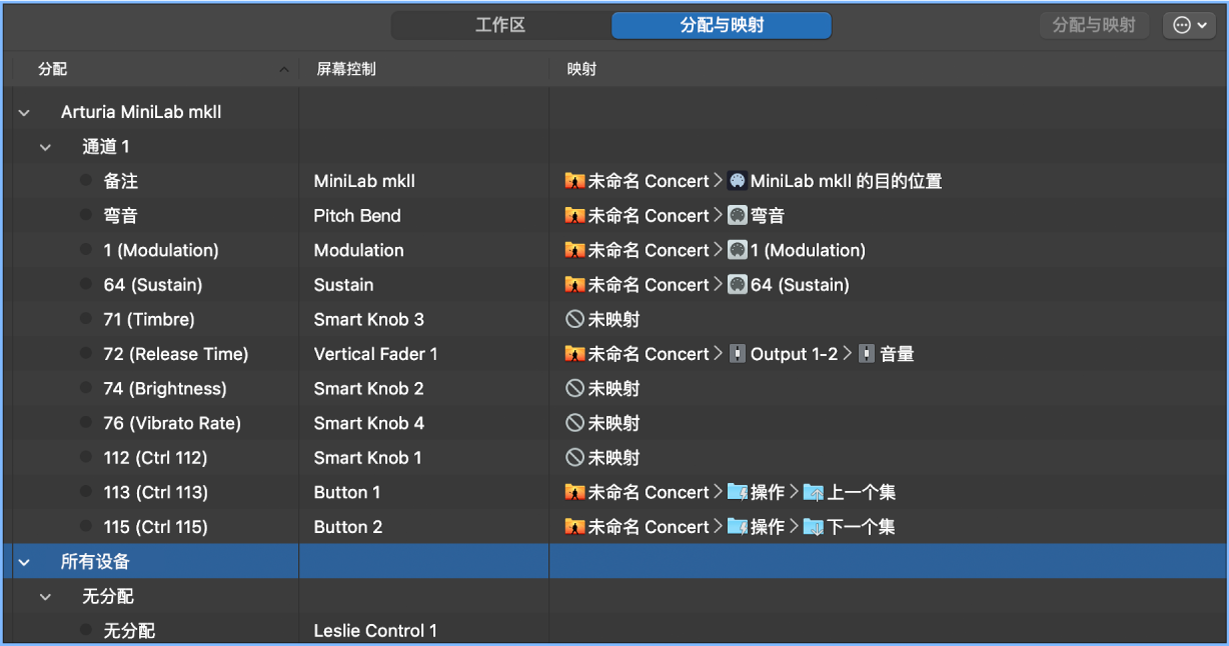Click the MiniLab mkII destination icon
The image size is (1229, 646).
pyautogui.click(x=737, y=181)
